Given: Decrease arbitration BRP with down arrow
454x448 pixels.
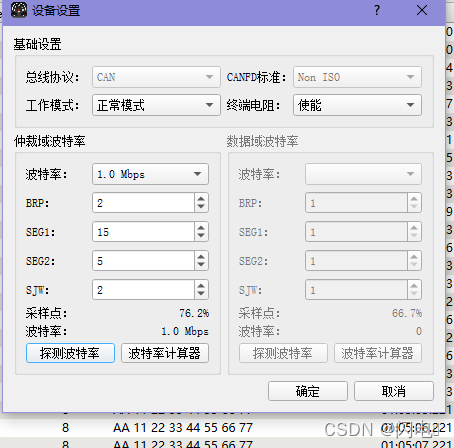Looking at the screenshot, I should [x=201, y=207].
